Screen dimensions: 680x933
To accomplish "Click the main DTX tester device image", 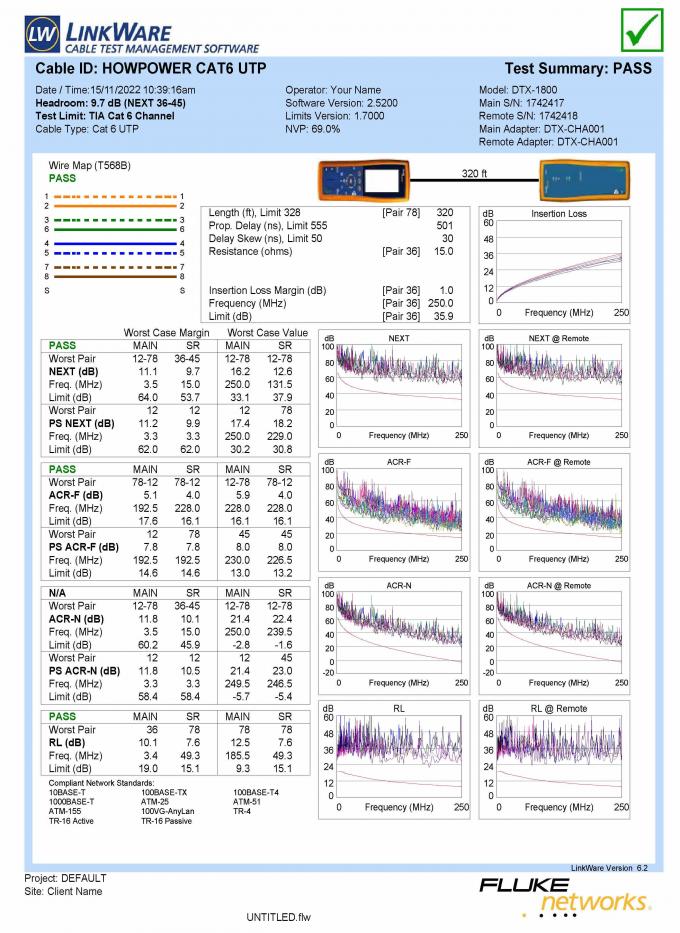I will coord(365,183).
